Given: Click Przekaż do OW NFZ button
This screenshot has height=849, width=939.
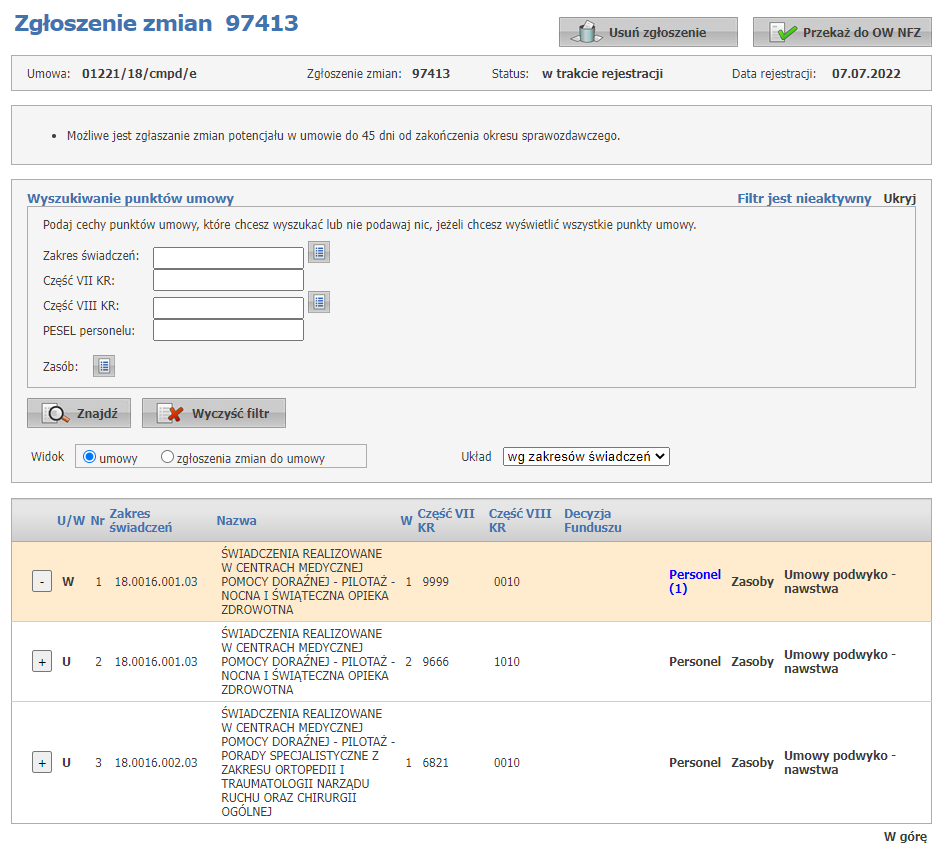Looking at the screenshot, I should click(842, 32).
